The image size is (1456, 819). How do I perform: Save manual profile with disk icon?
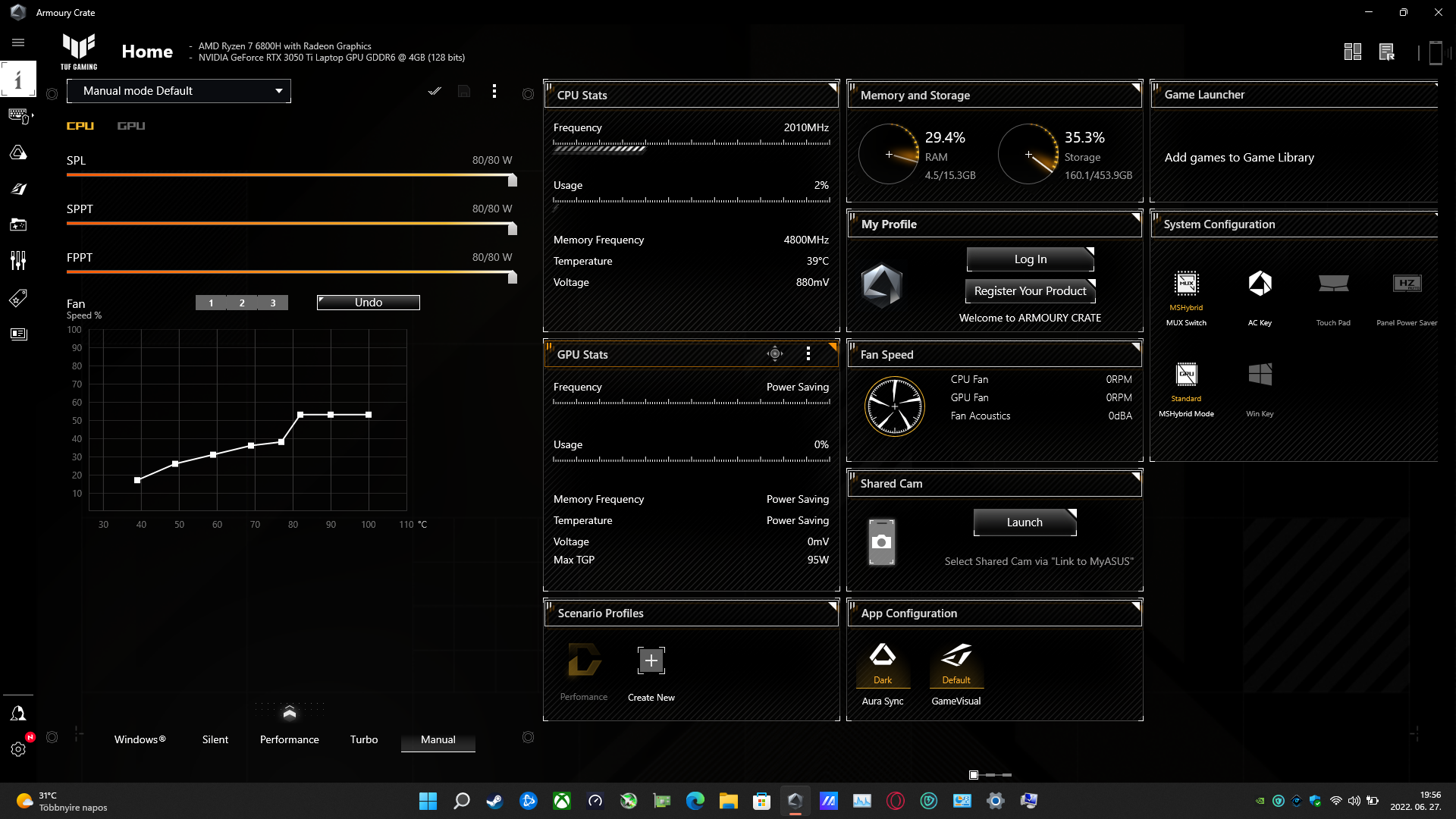click(x=464, y=91)
